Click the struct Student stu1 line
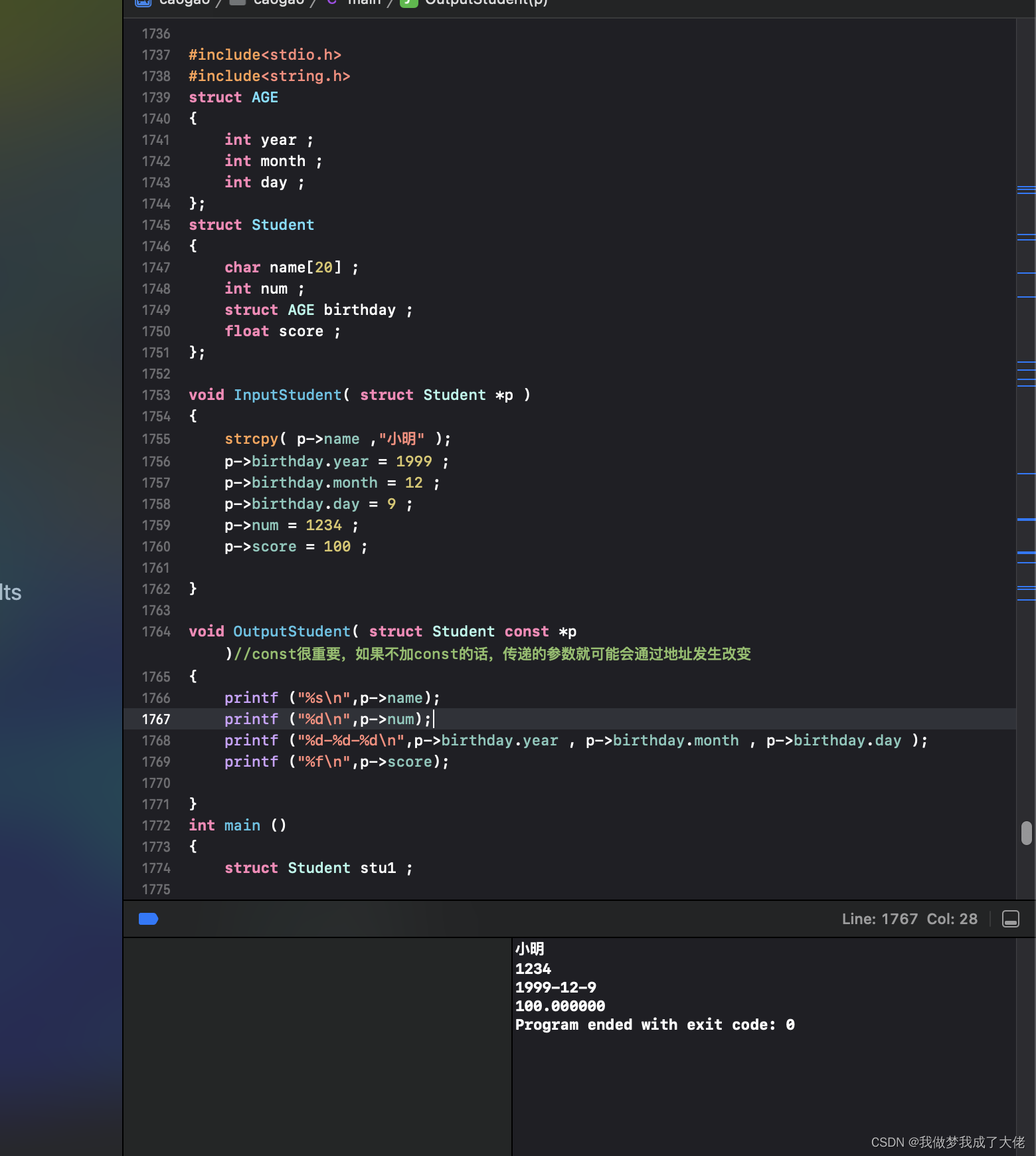Viewport: 1036px width, 1156px height. click(x=318, y=868)
